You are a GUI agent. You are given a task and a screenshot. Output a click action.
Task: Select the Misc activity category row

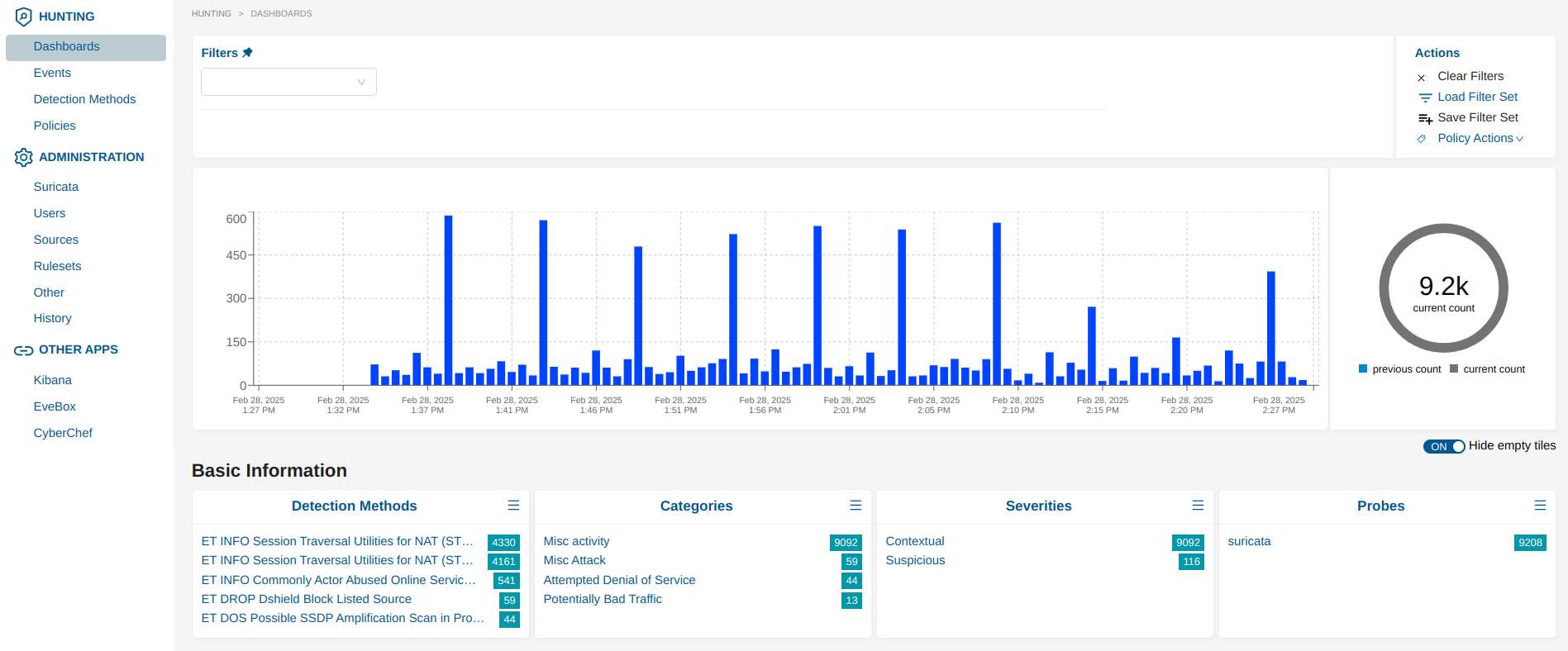(576, 541)
